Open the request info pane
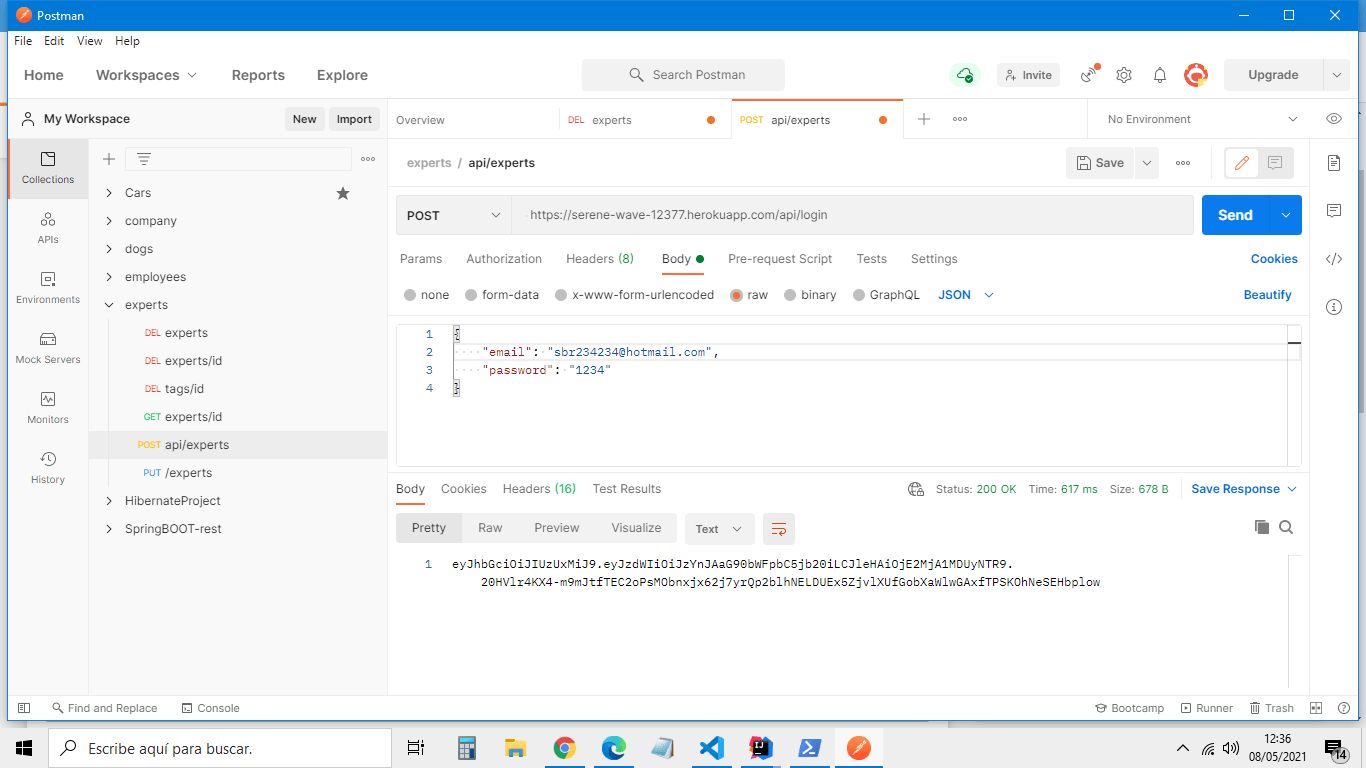Screen dimensions: 1366x768 [x=1334, y=307]
